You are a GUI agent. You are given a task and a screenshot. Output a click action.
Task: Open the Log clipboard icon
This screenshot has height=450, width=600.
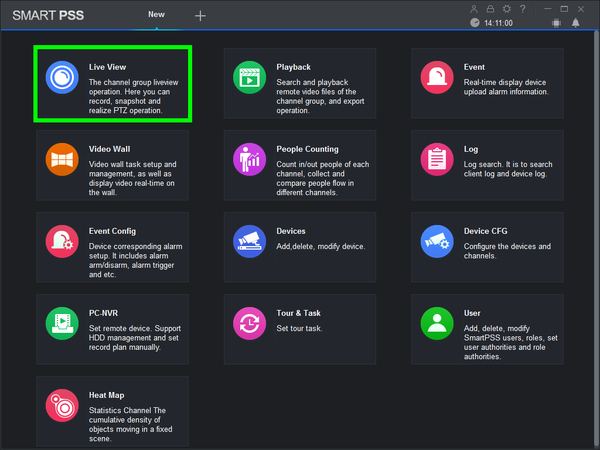click(437, 159)
